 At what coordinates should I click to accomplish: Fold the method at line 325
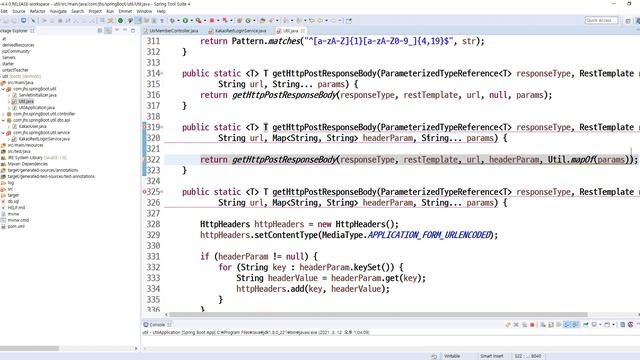(x=162, y=192)
